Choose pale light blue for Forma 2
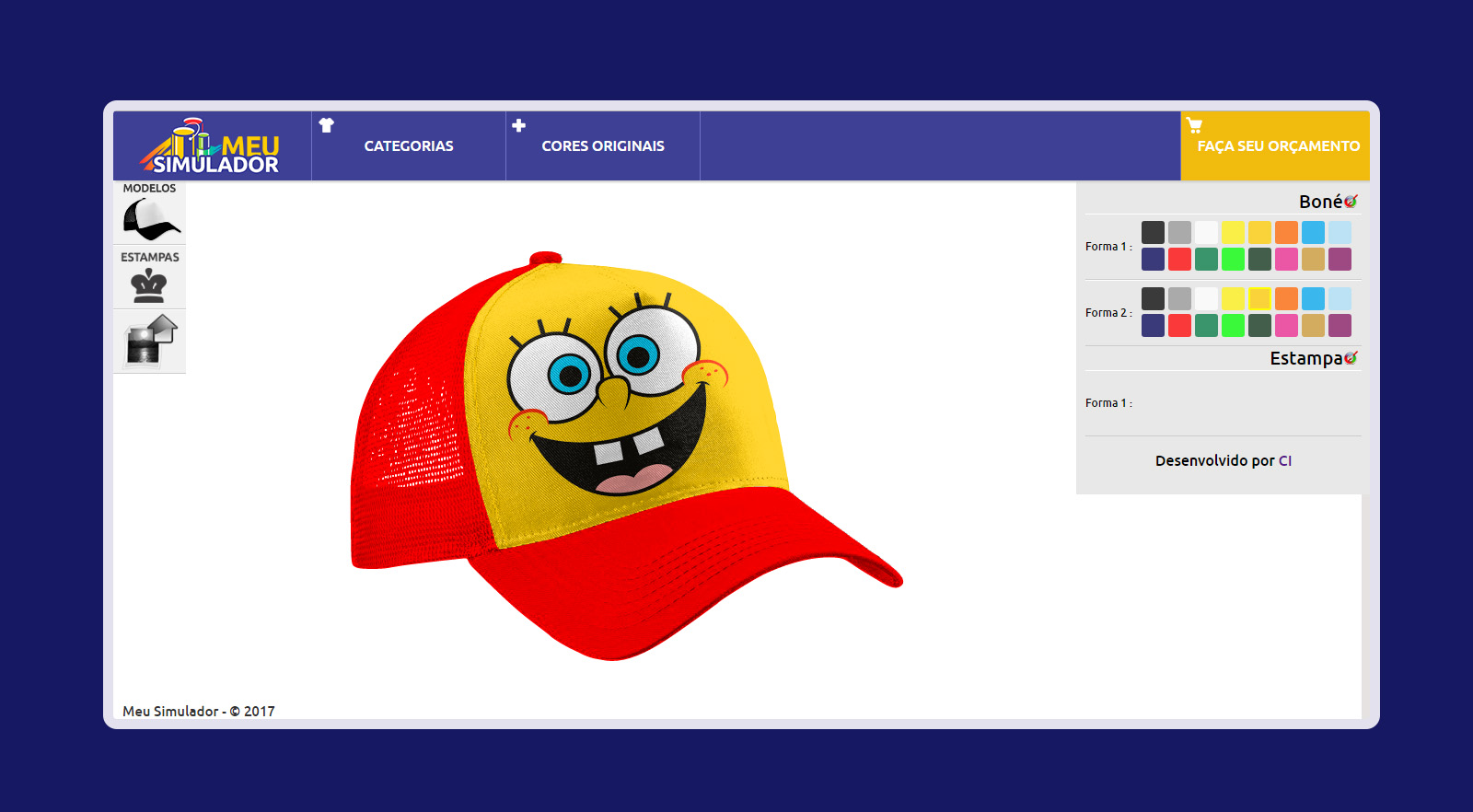The width and height of the screenshot is (1473, 812). tap(1340, 298)
